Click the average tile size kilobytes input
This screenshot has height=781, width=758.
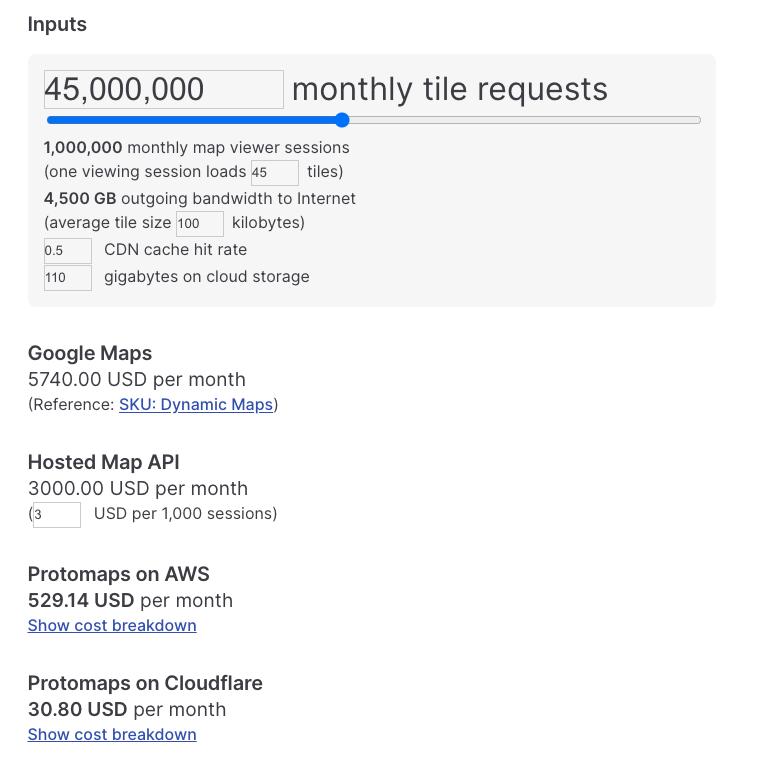pos(200,224)
